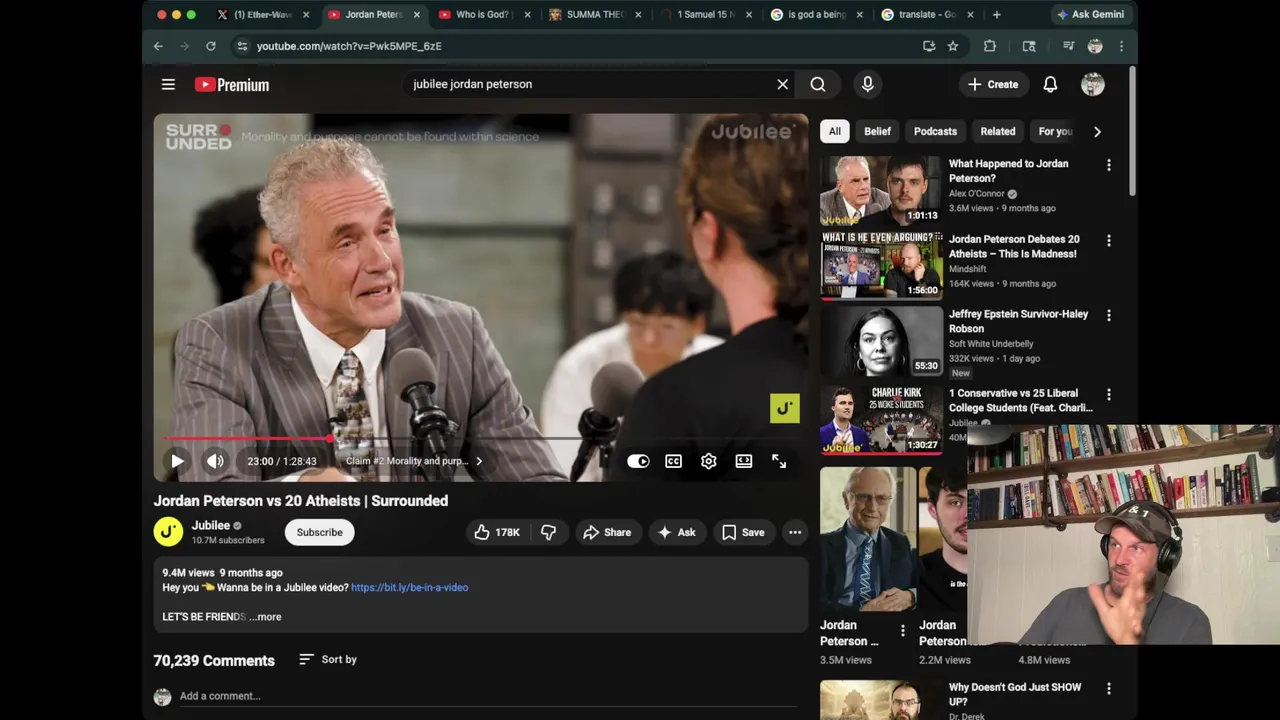
Task: Toggle the autoplay switch
Action: [638, 461]
